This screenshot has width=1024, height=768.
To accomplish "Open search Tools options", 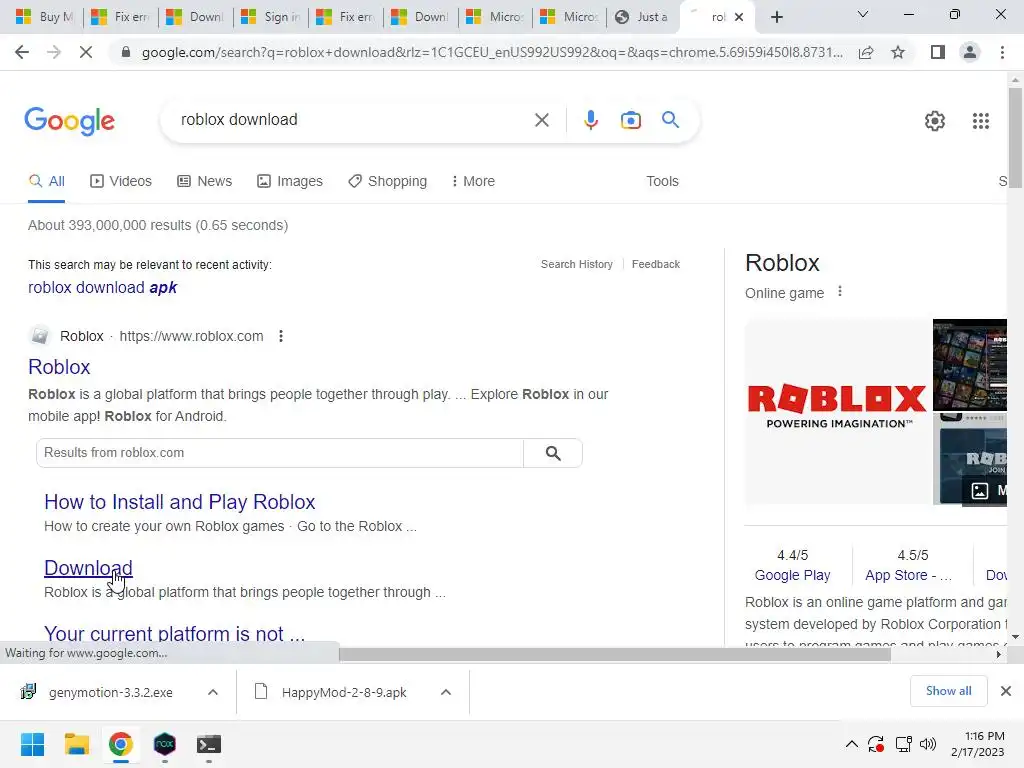I will pos(662,182).
